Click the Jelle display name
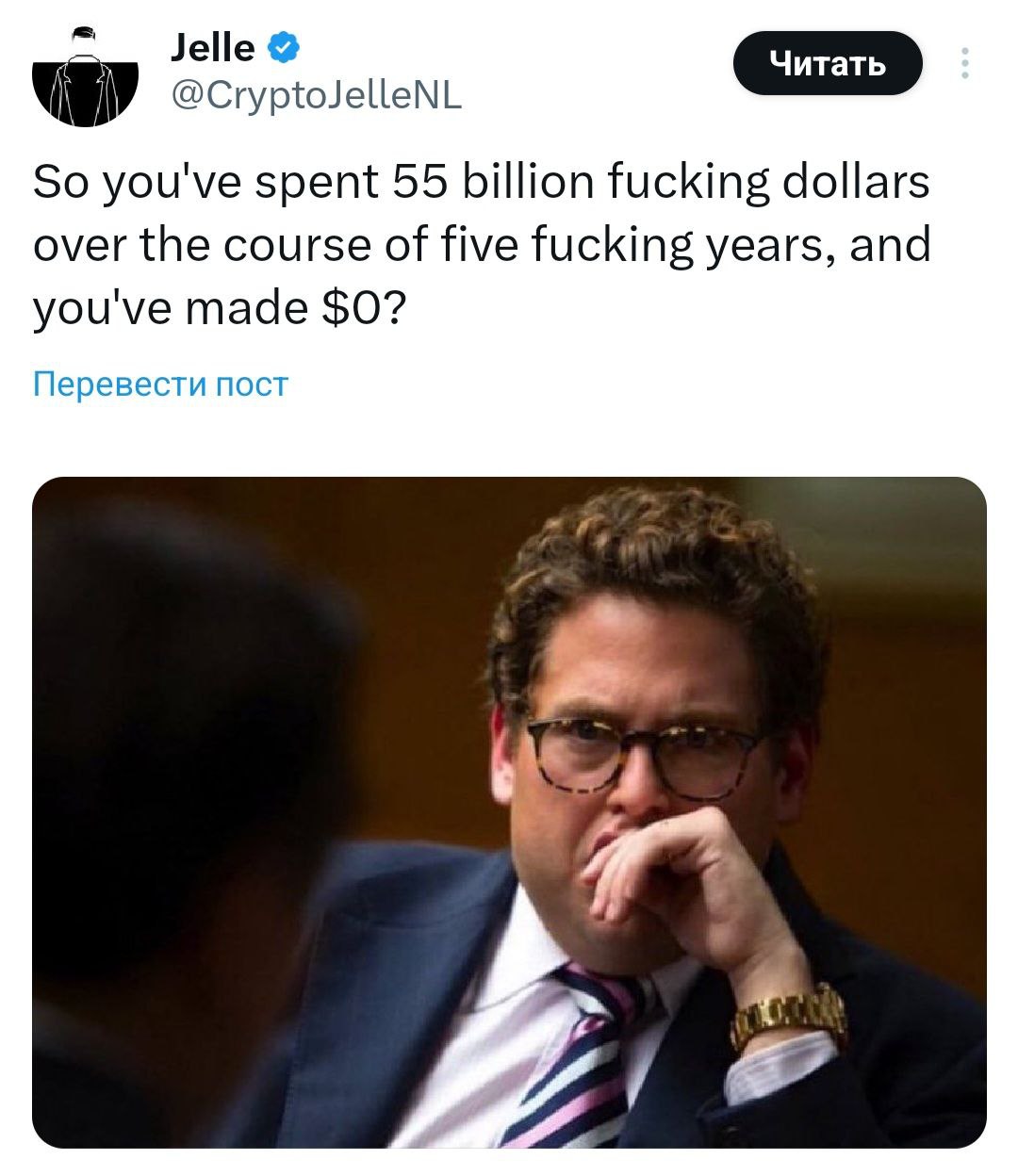The width and height of the screenshot is (1018, 1176). [x=213, y=47]
